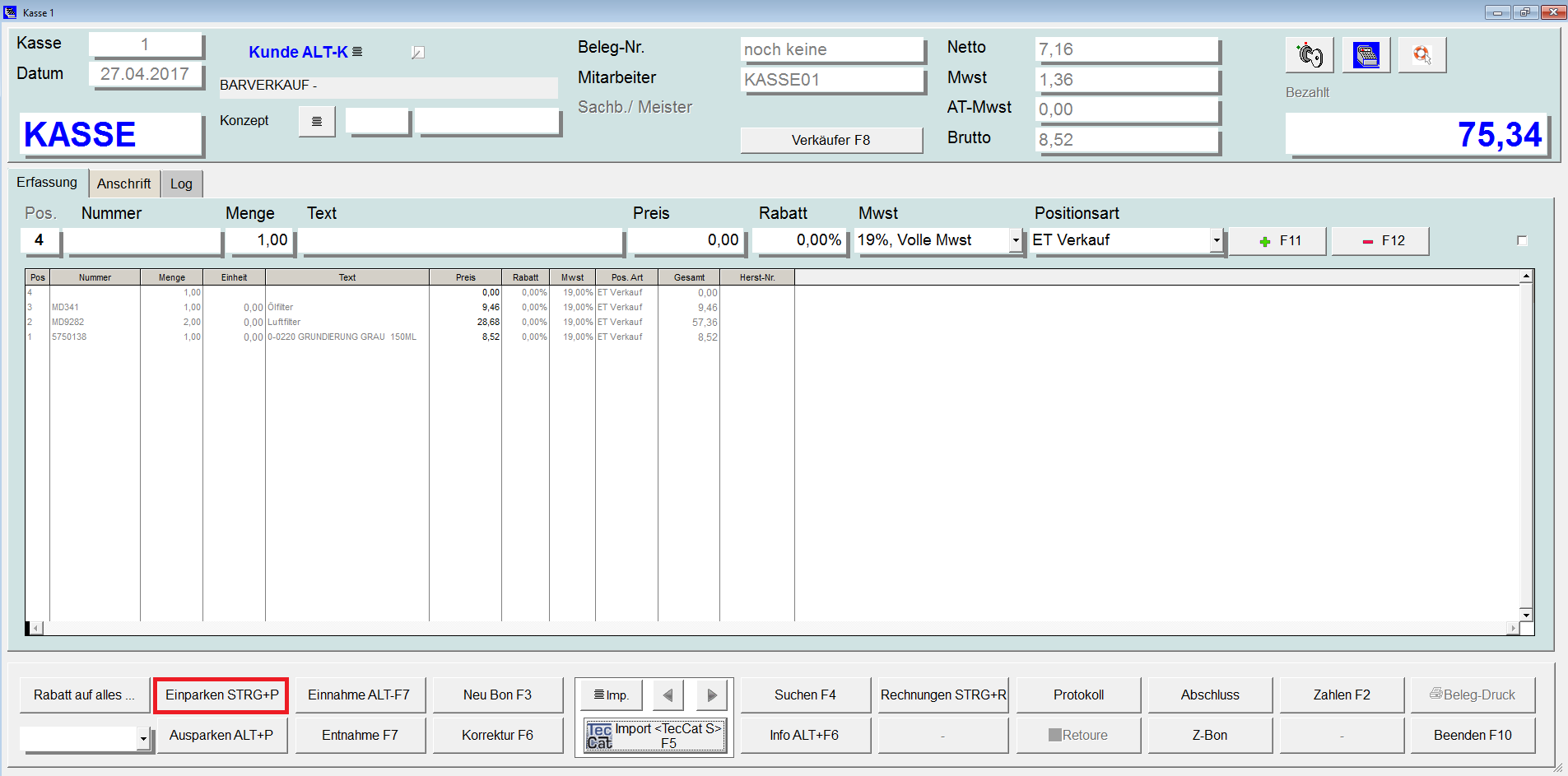1568x776 pixels.
Task: Click the blue cash register icon button
Action: click(x=1366, y=55)
